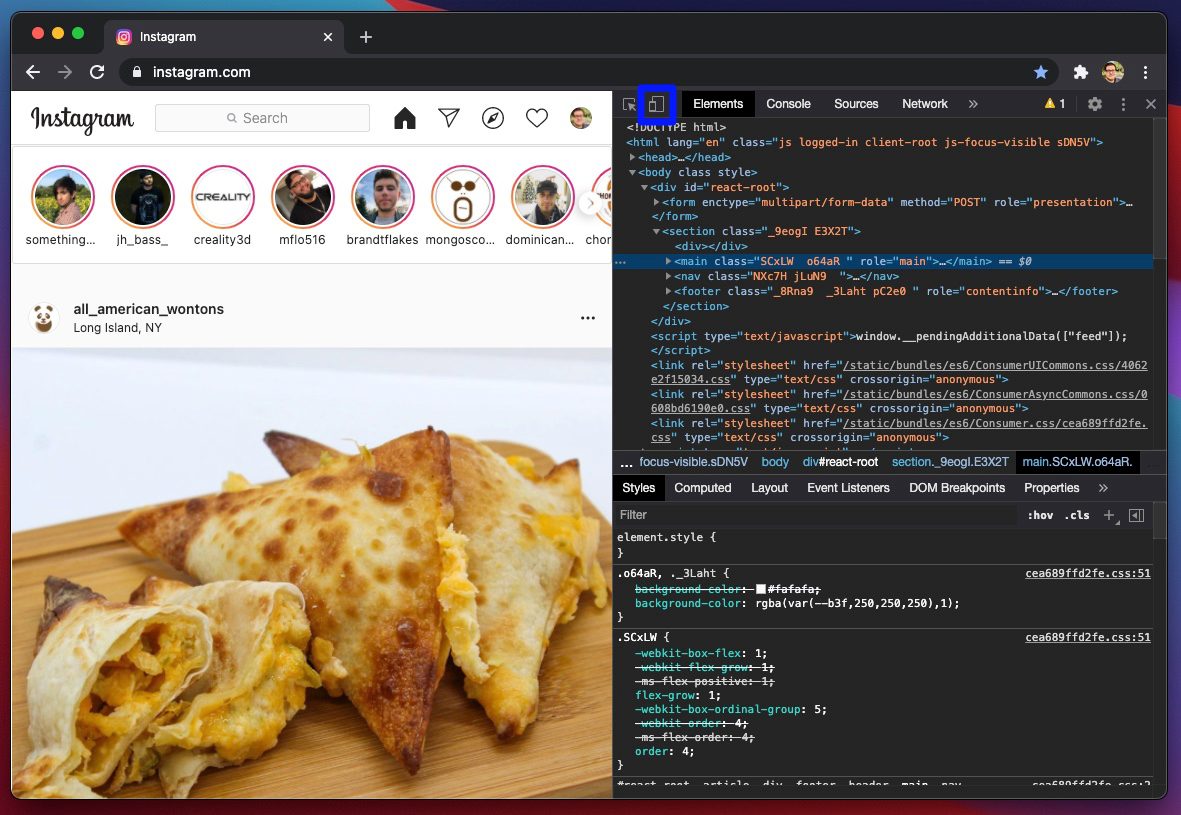Toggle the device toolbar icon in DevTools
Image resolution: width=1181 pixels, height=815 pixels.
pyautogui.click(x=656, y=104)
